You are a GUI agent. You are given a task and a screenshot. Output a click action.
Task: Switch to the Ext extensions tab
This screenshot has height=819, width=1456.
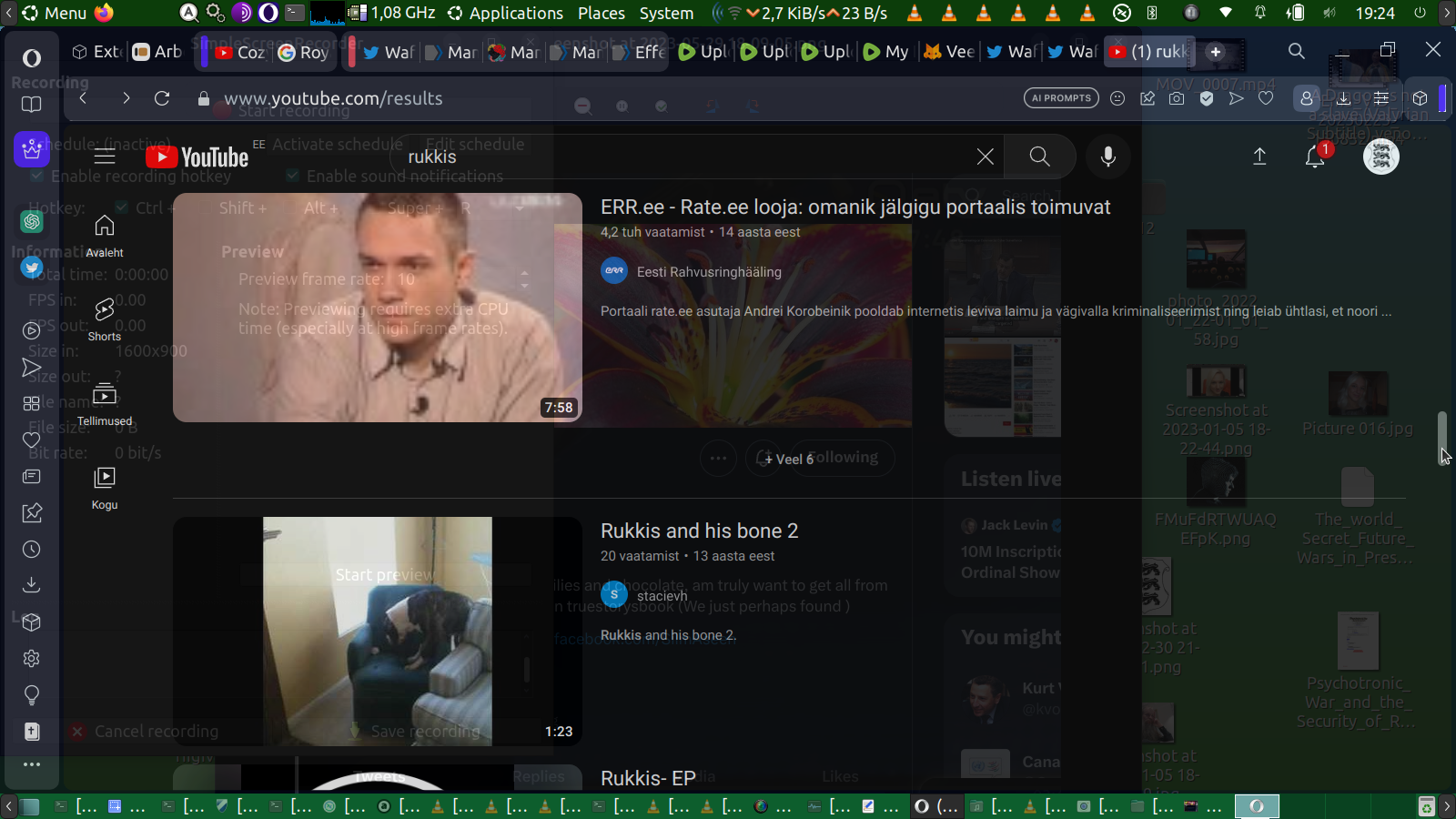coord(96,52)
